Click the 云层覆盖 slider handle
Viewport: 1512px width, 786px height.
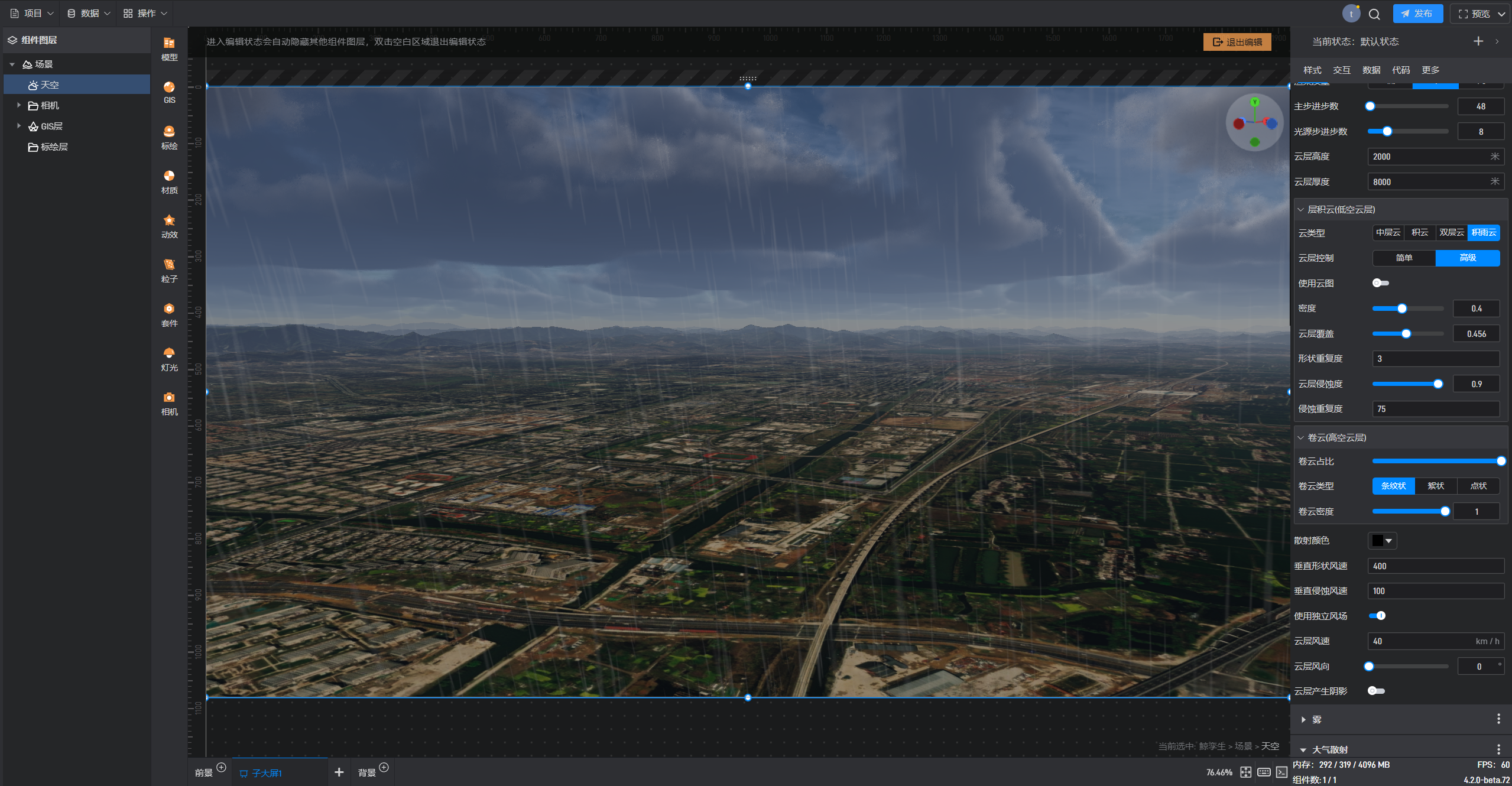(1406, 334)
